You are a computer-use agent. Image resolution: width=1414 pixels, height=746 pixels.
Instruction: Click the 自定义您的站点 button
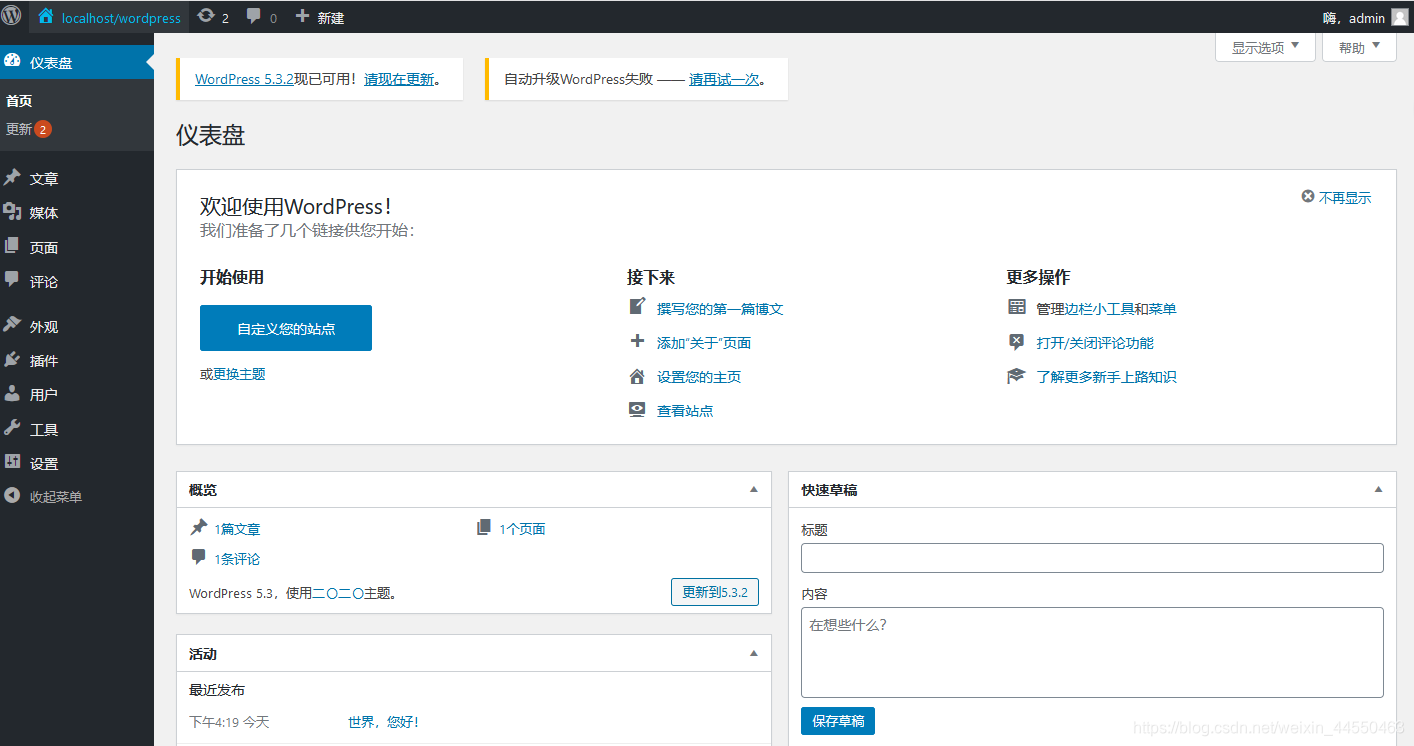pyautogui.click(x=285, y=328)
